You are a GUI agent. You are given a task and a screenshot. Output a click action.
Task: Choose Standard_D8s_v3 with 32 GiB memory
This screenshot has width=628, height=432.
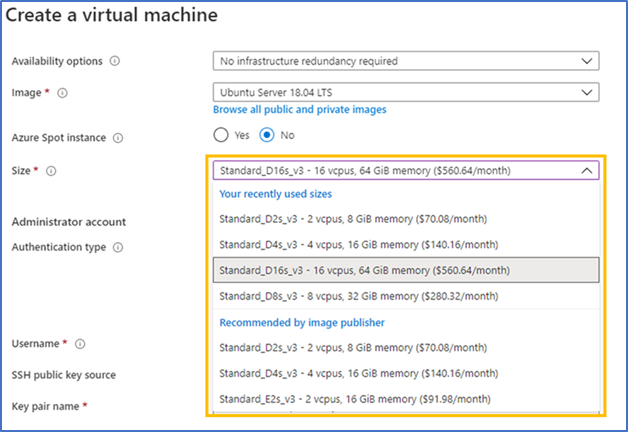[406, 296]
